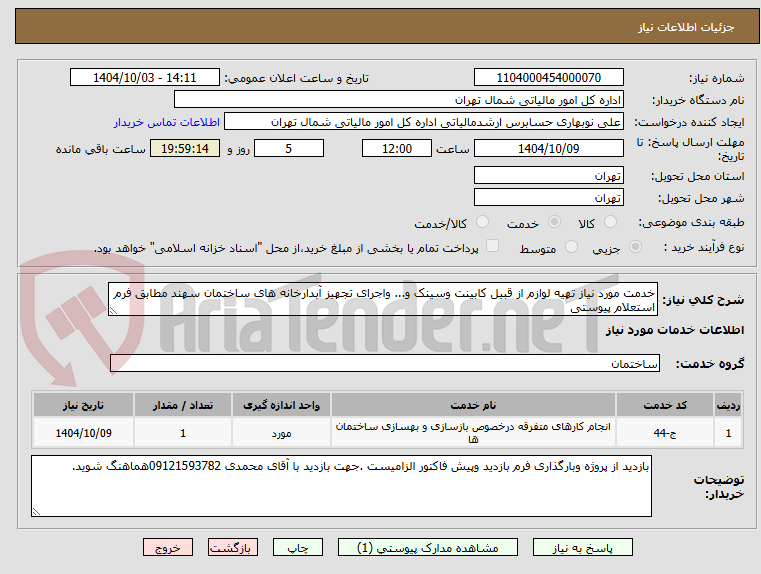Click the 'اطلاعات خدمات مورد نیاز' section heading
Screen dimensions: 761x574
(x=675, y=330)
